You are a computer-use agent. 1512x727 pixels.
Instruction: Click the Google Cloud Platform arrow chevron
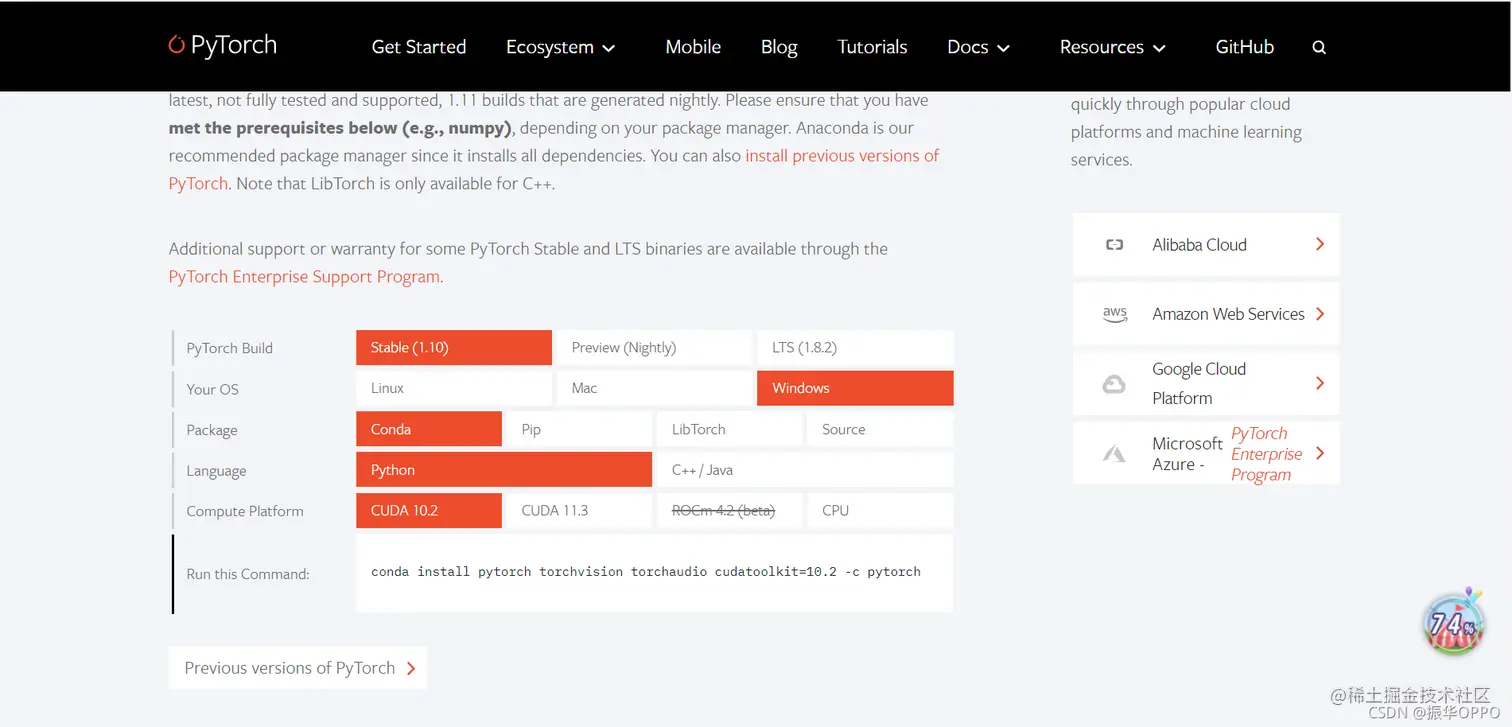(x=1320, y=383)
